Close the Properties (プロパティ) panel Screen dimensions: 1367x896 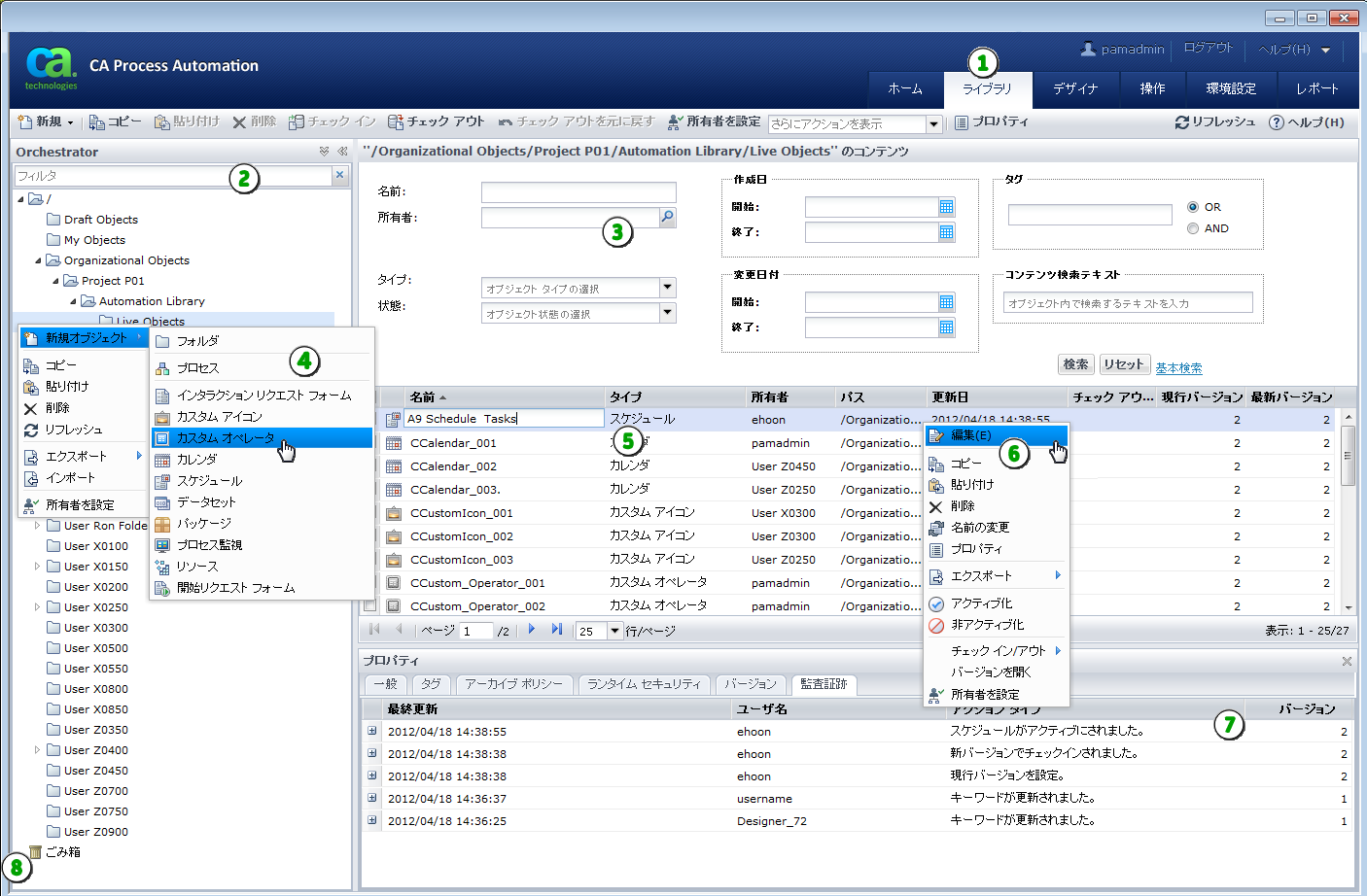[1347, 661]
